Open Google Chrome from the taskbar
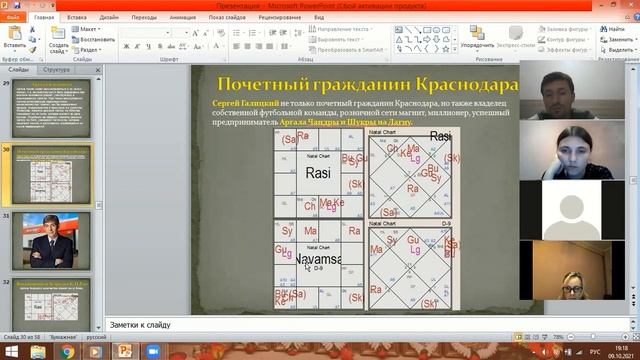640x360 pixels. tap(67, 351)
